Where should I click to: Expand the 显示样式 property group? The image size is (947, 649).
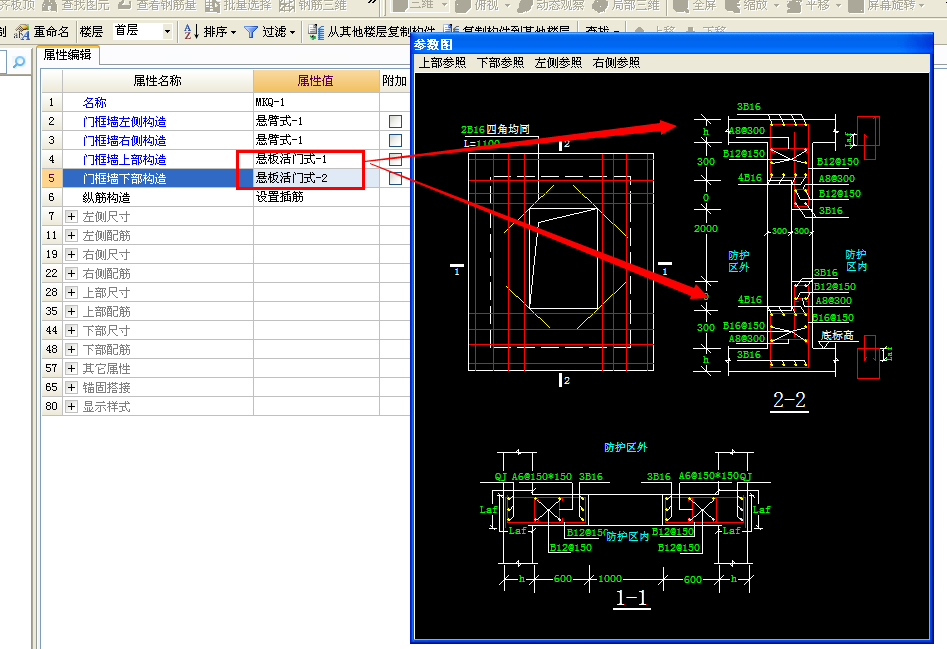(71, 406)
